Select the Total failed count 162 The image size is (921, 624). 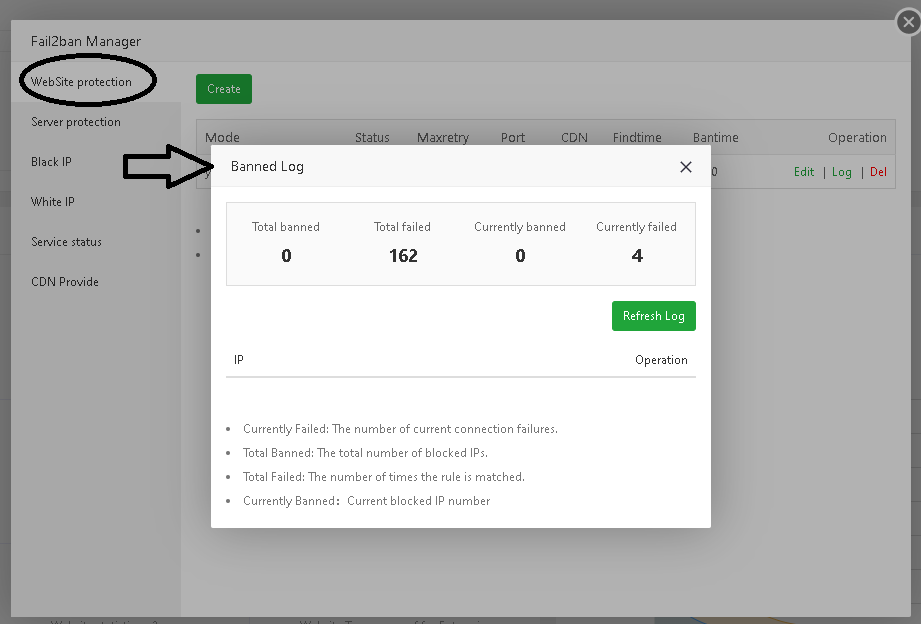[x=403, y=256]
